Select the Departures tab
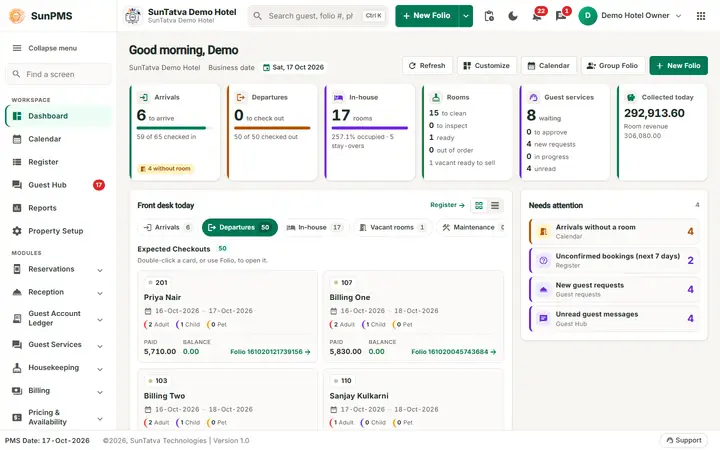Viewport: 720px width, 450px height. [x=240, y=227]
